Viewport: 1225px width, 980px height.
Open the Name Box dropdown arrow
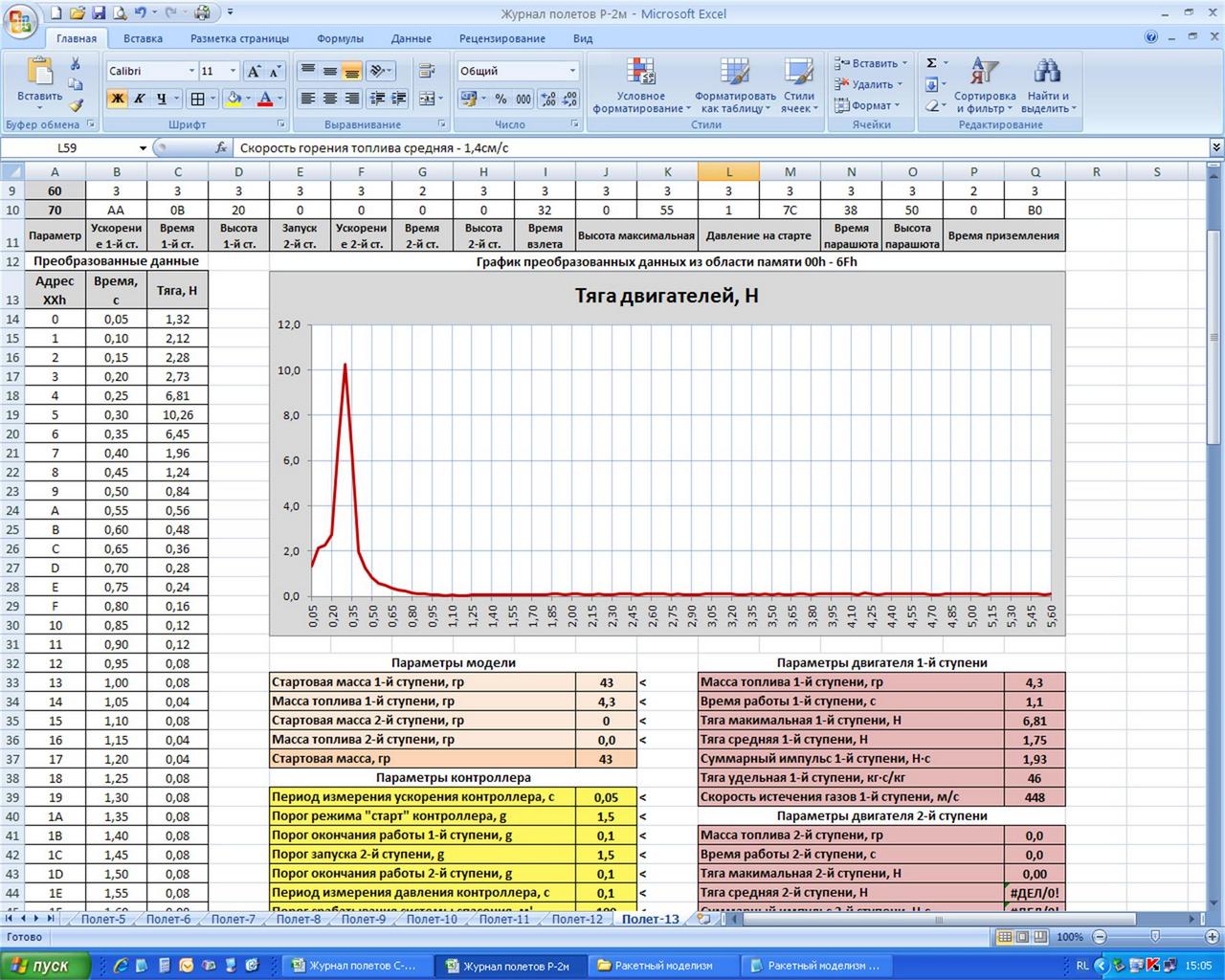143,148
